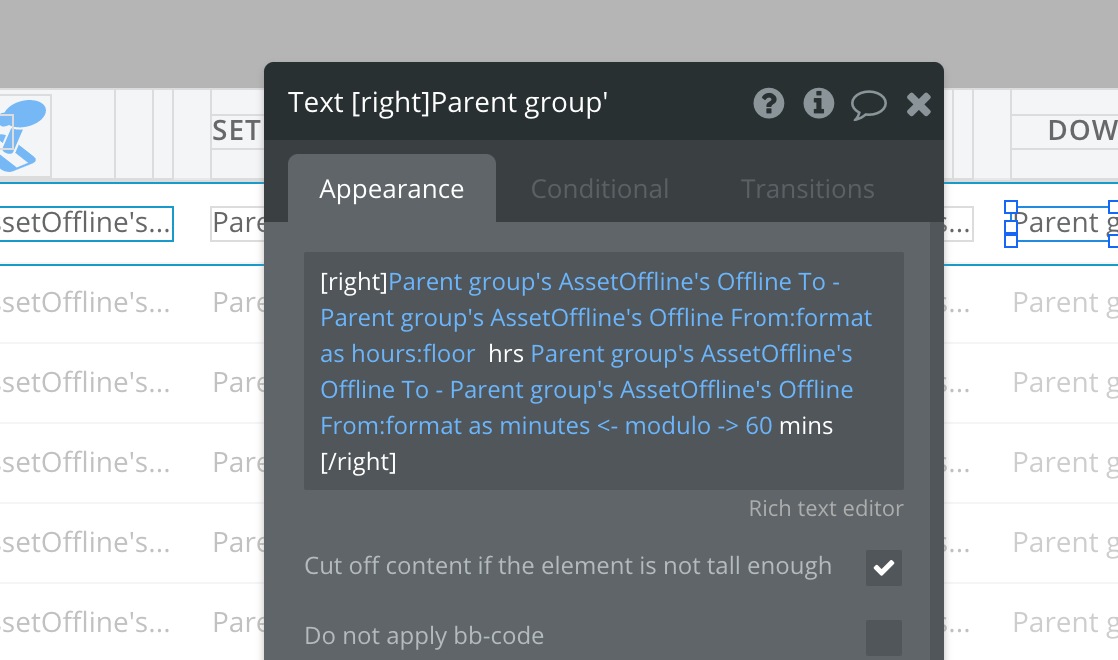This screenshot has height=660, width=1118.
Task: Close the Text property editor
Action: tap(918, 103)
